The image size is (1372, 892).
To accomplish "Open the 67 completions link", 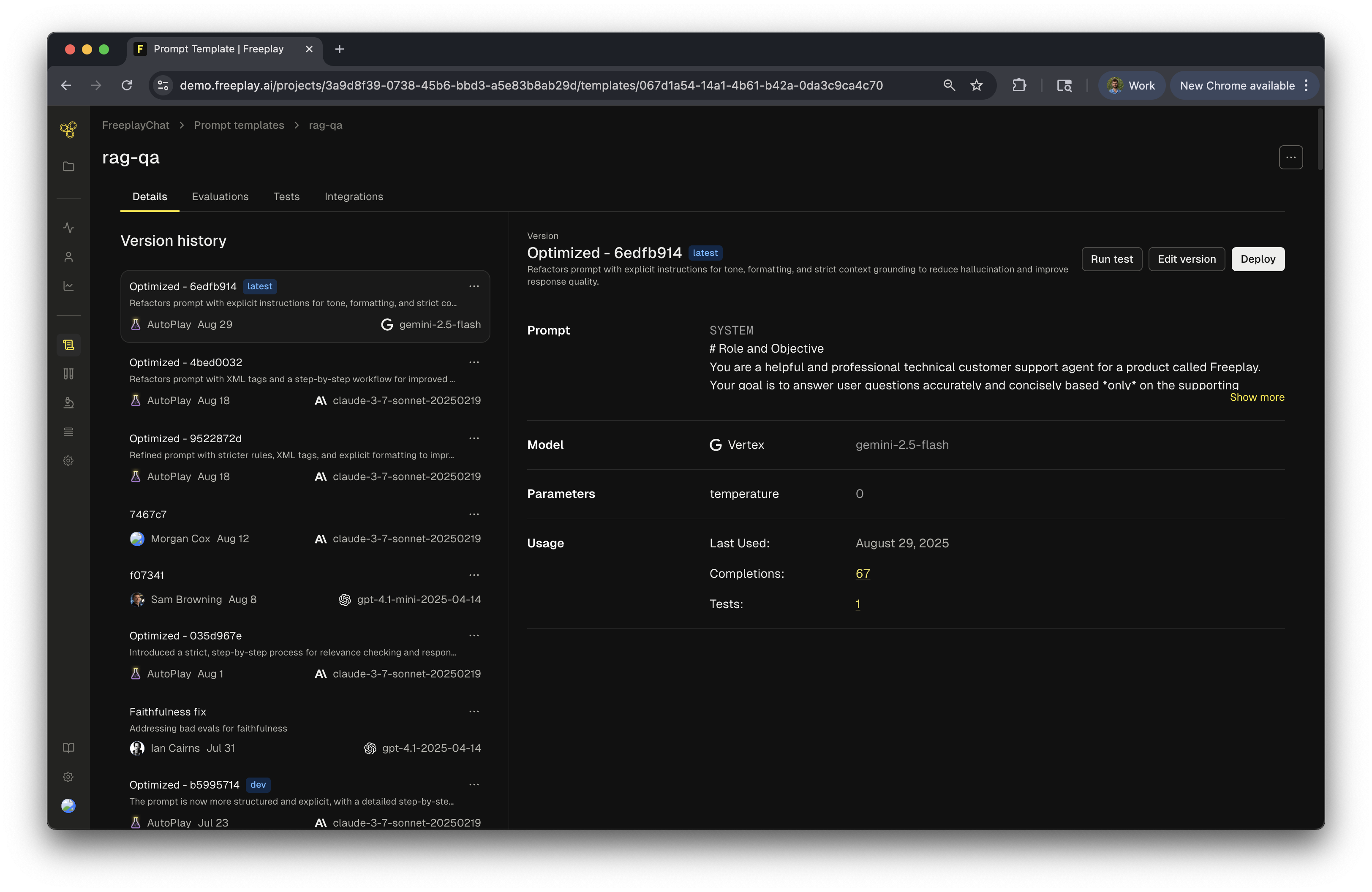I will pos(863,574).
